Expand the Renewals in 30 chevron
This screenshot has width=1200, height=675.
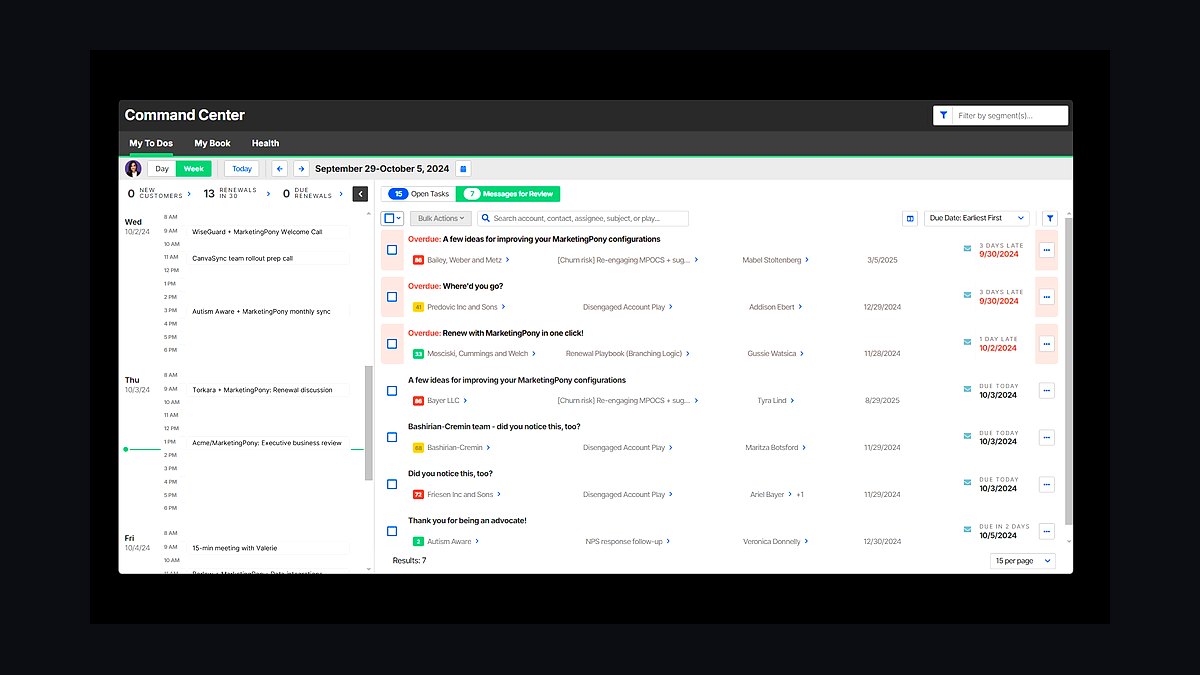pyautogui.click(x=269, y=194)
